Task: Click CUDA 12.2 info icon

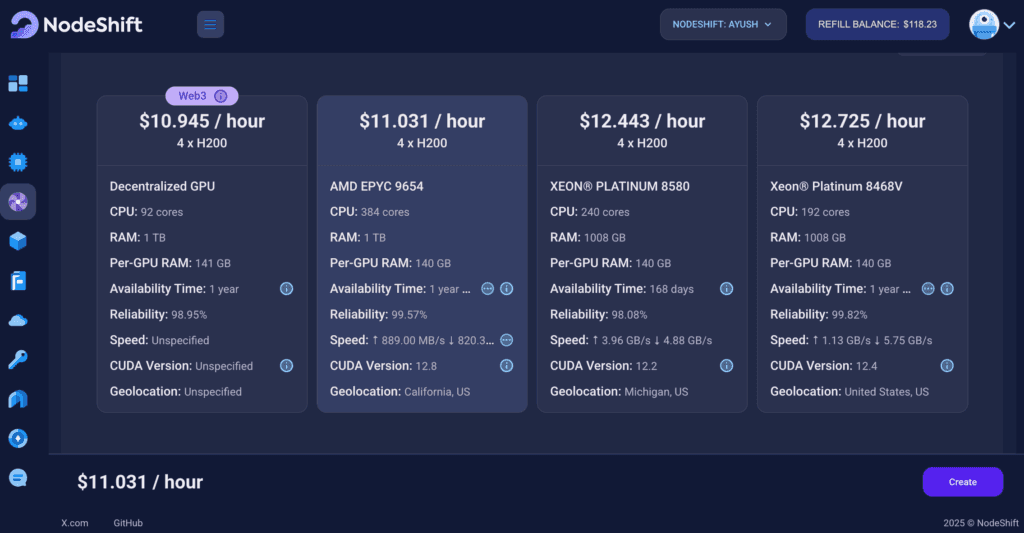Action: tap(726, 366)
